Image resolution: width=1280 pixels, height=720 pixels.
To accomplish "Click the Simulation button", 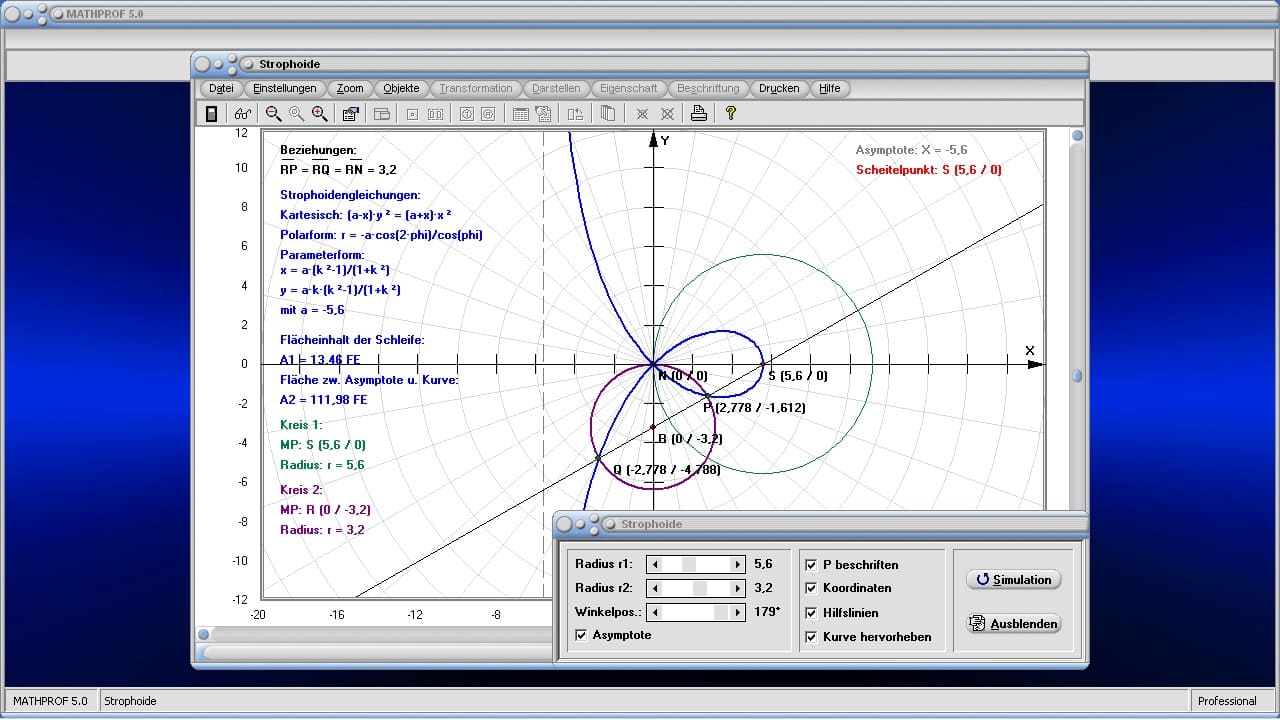I will [x=1014, y=580].
